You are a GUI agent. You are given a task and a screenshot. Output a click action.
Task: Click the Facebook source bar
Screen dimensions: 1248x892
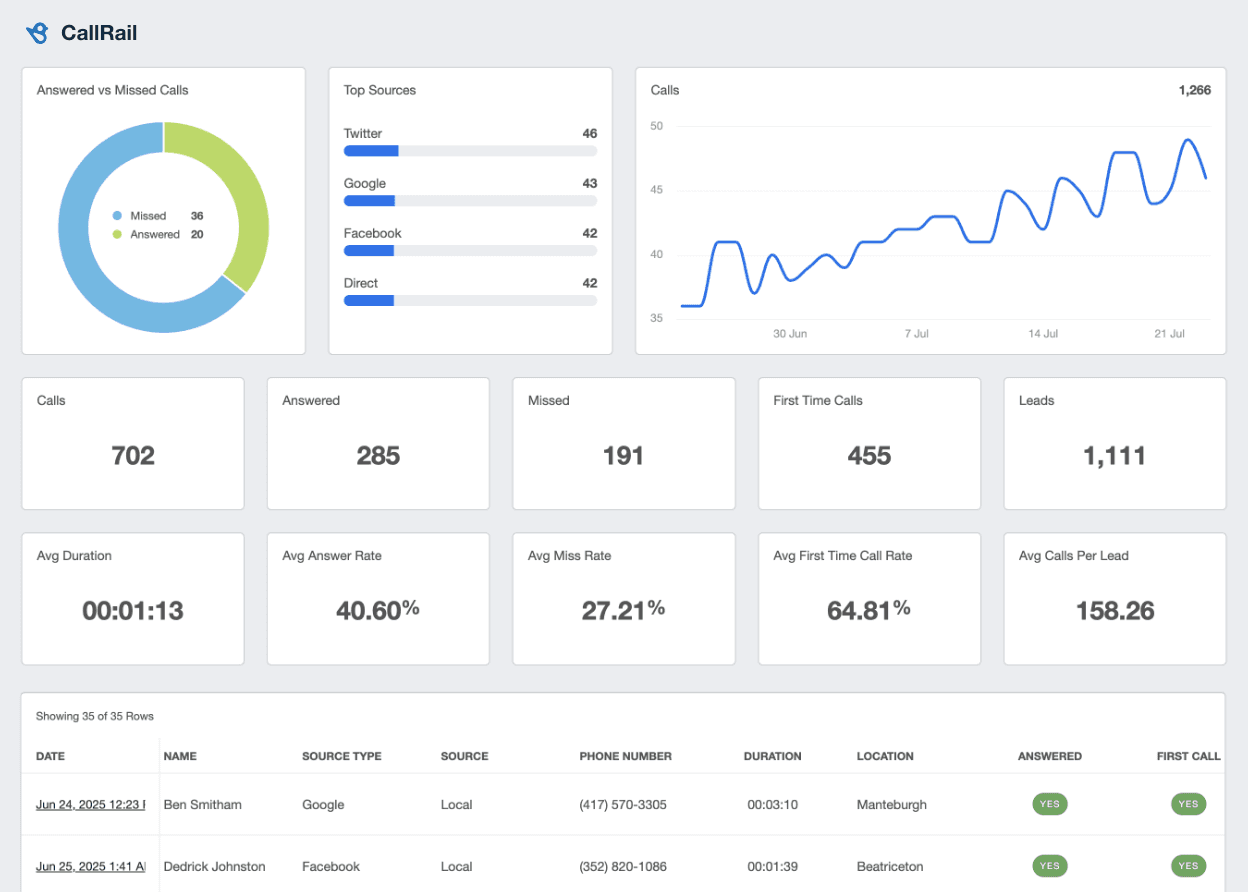tap(470, 251)
